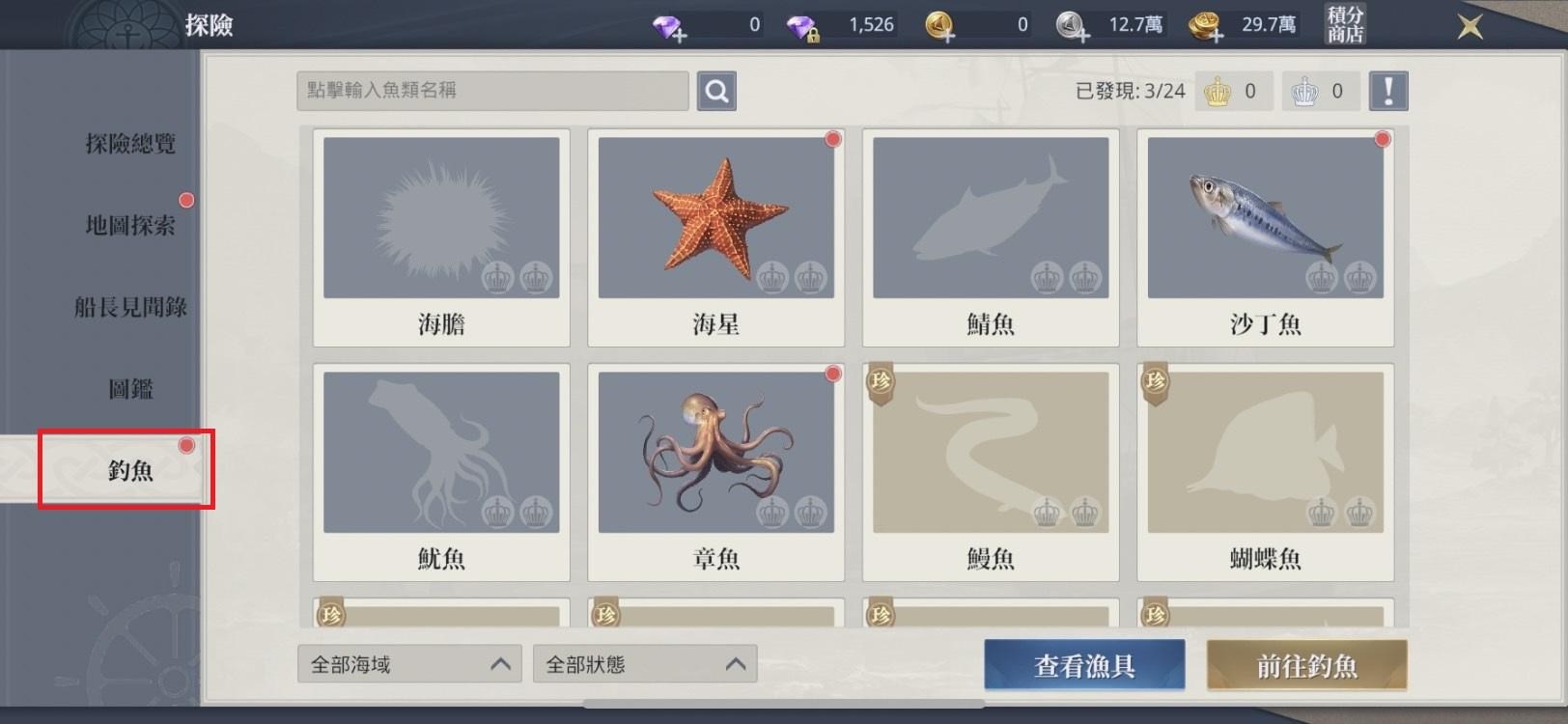This screenshot has height=724, width=1568.
Task: Switch to the 探險總覽 tab
Action: pyautogui.click(x=130, y=144)
